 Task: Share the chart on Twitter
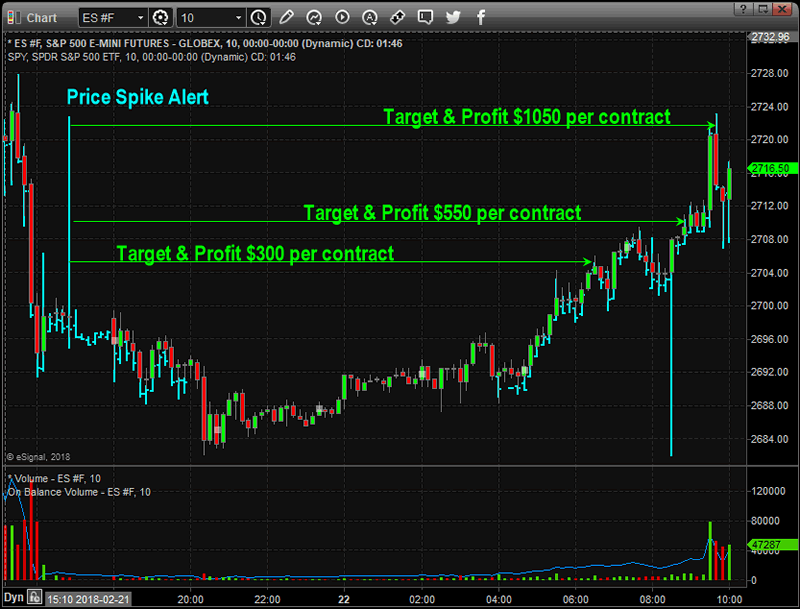tap(453, 18)
